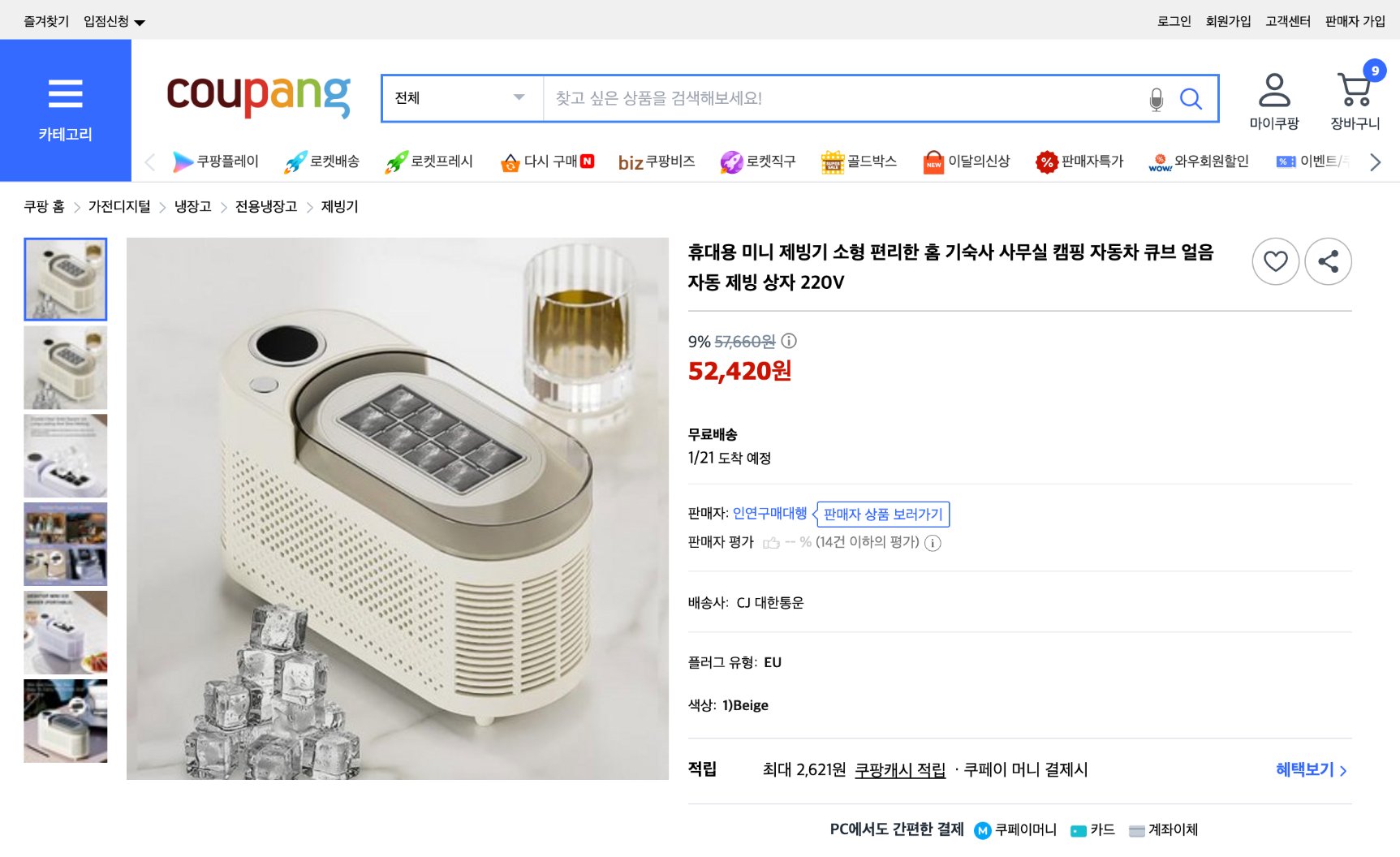1400x857 pixels.
Task: Activate voice search with the microphone icon
Action: coord(1156,99)
